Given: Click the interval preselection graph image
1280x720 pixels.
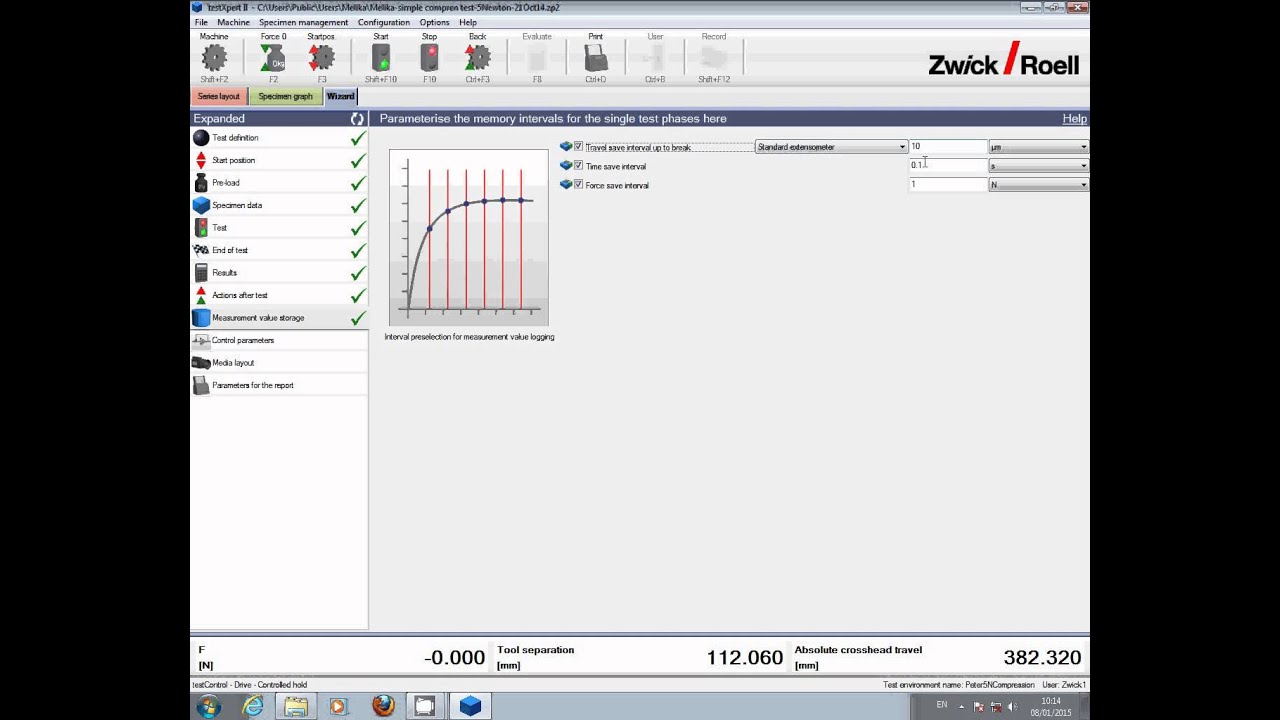Looking at the screenshot, I should pos(469,238).
